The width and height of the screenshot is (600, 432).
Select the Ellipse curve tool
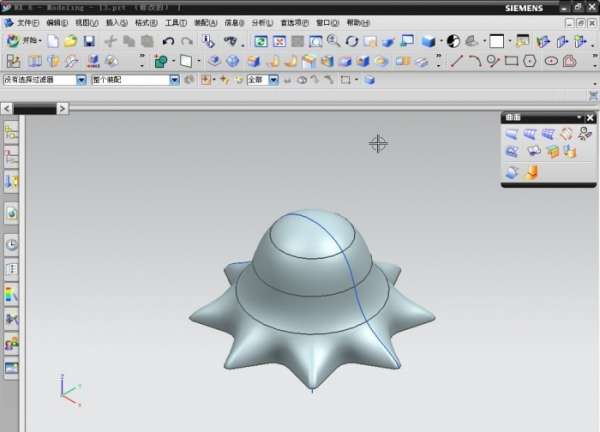coord(550,61)
